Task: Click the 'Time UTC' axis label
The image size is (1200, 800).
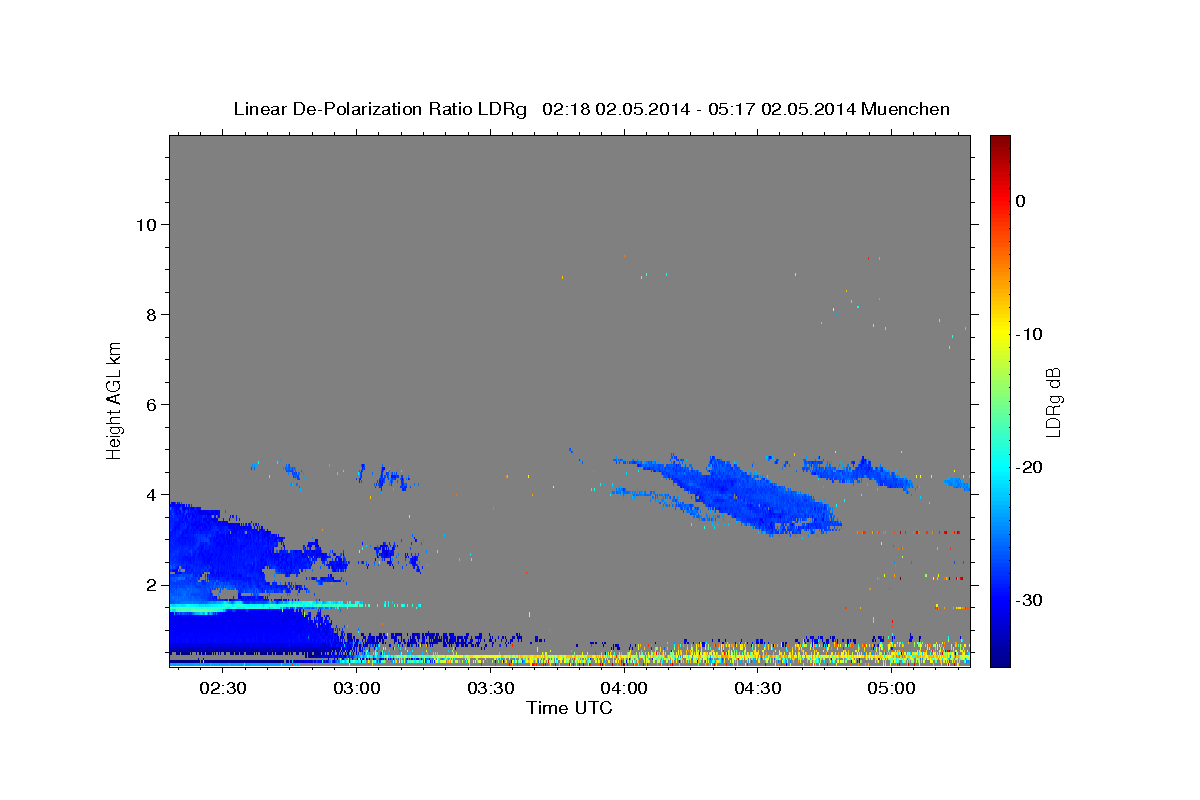Action: 569,708
